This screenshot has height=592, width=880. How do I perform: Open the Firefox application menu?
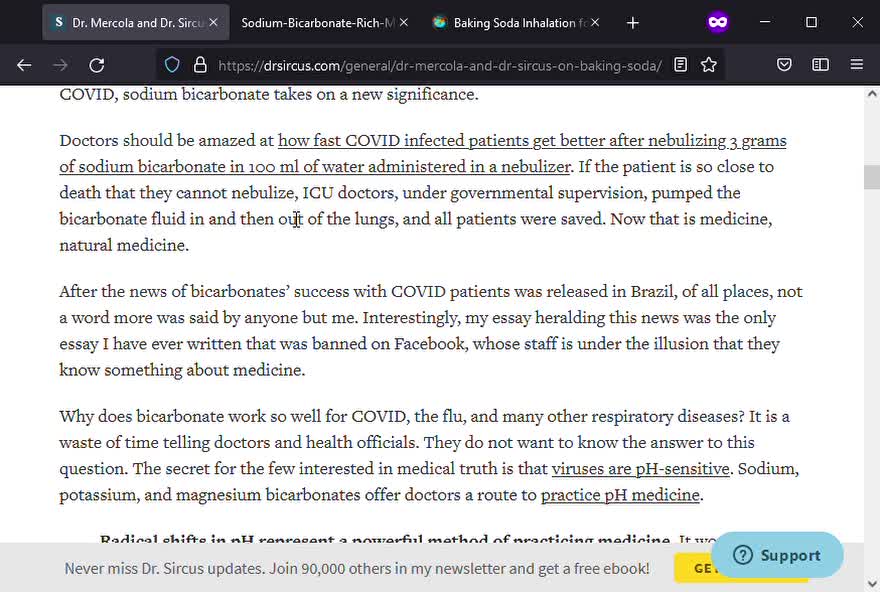pos(856,65)
